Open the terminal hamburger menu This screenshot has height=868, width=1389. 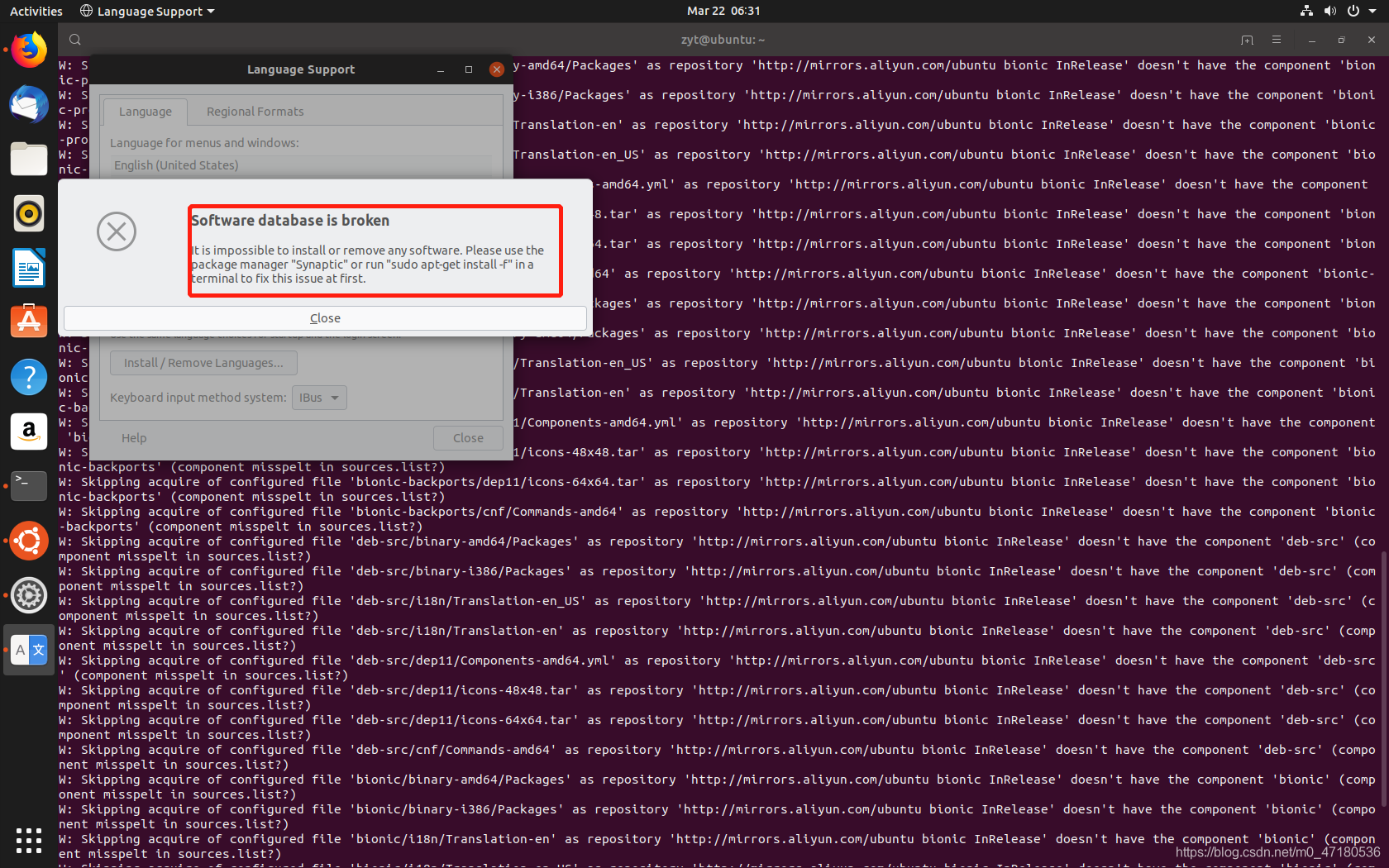point(1277,40)
